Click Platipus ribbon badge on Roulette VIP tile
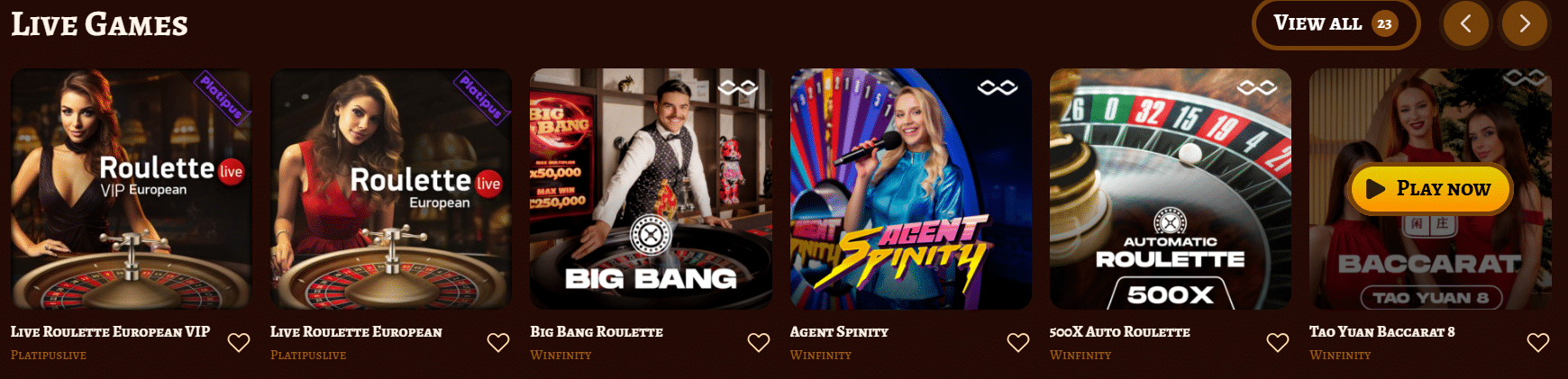The width and height of the screenshot is (1568, 379). (x=222, y=97)
